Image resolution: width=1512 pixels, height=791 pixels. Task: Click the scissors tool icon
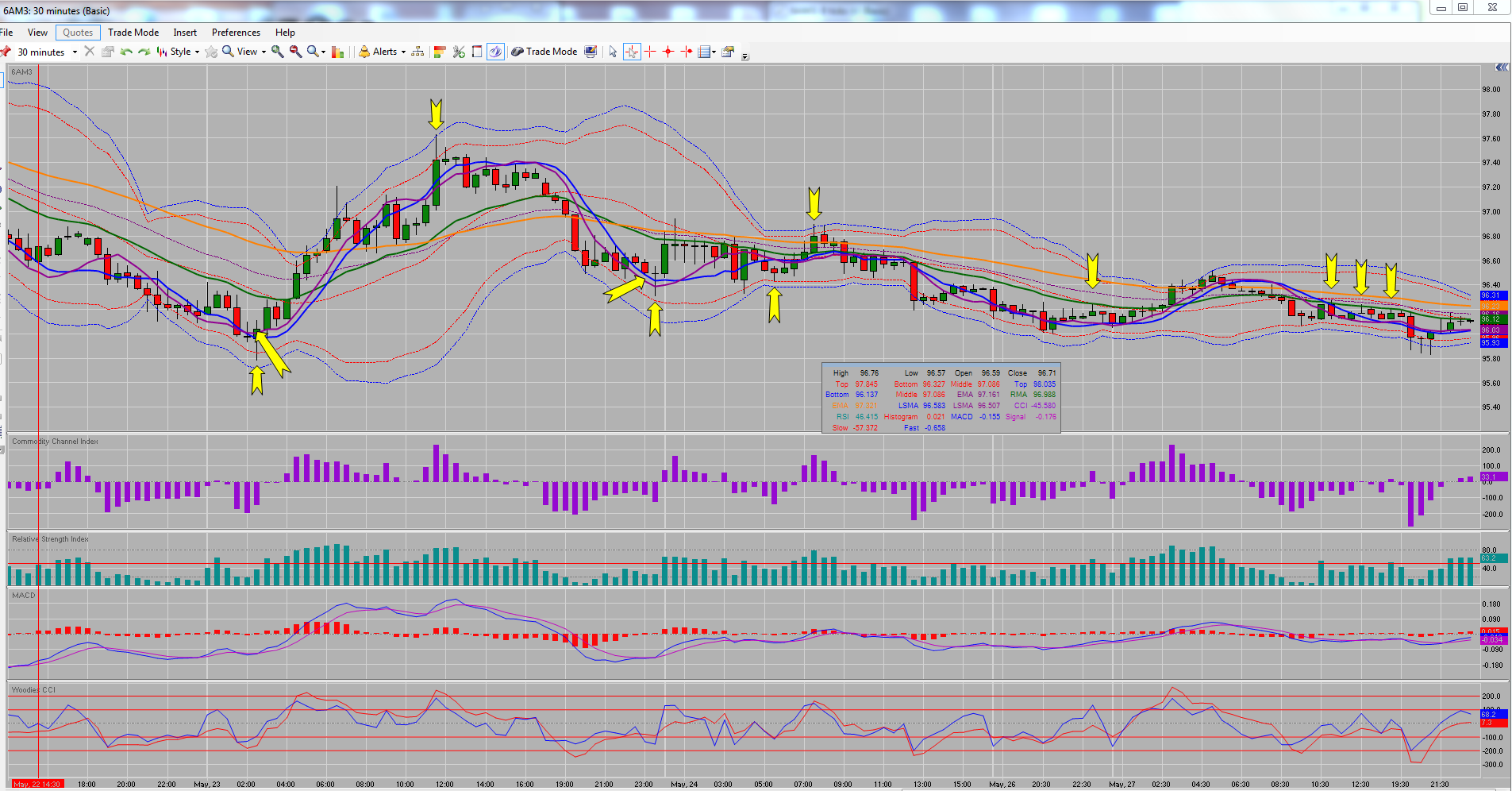click(x=459, y=52)
